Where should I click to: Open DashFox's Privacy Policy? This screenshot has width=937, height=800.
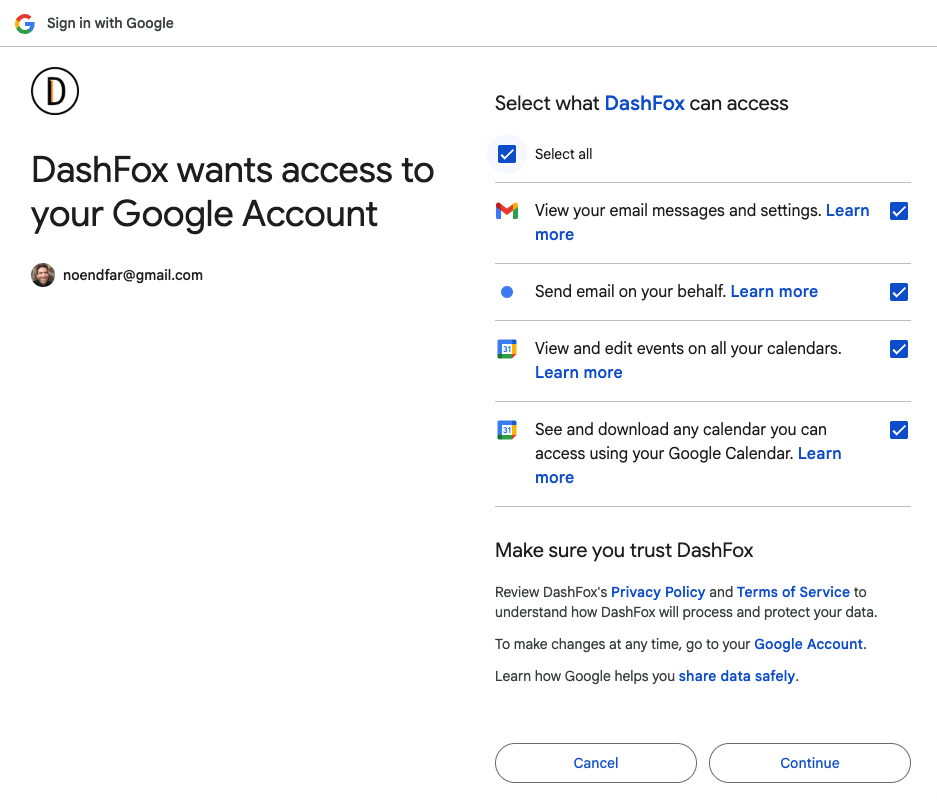(658, 592)
